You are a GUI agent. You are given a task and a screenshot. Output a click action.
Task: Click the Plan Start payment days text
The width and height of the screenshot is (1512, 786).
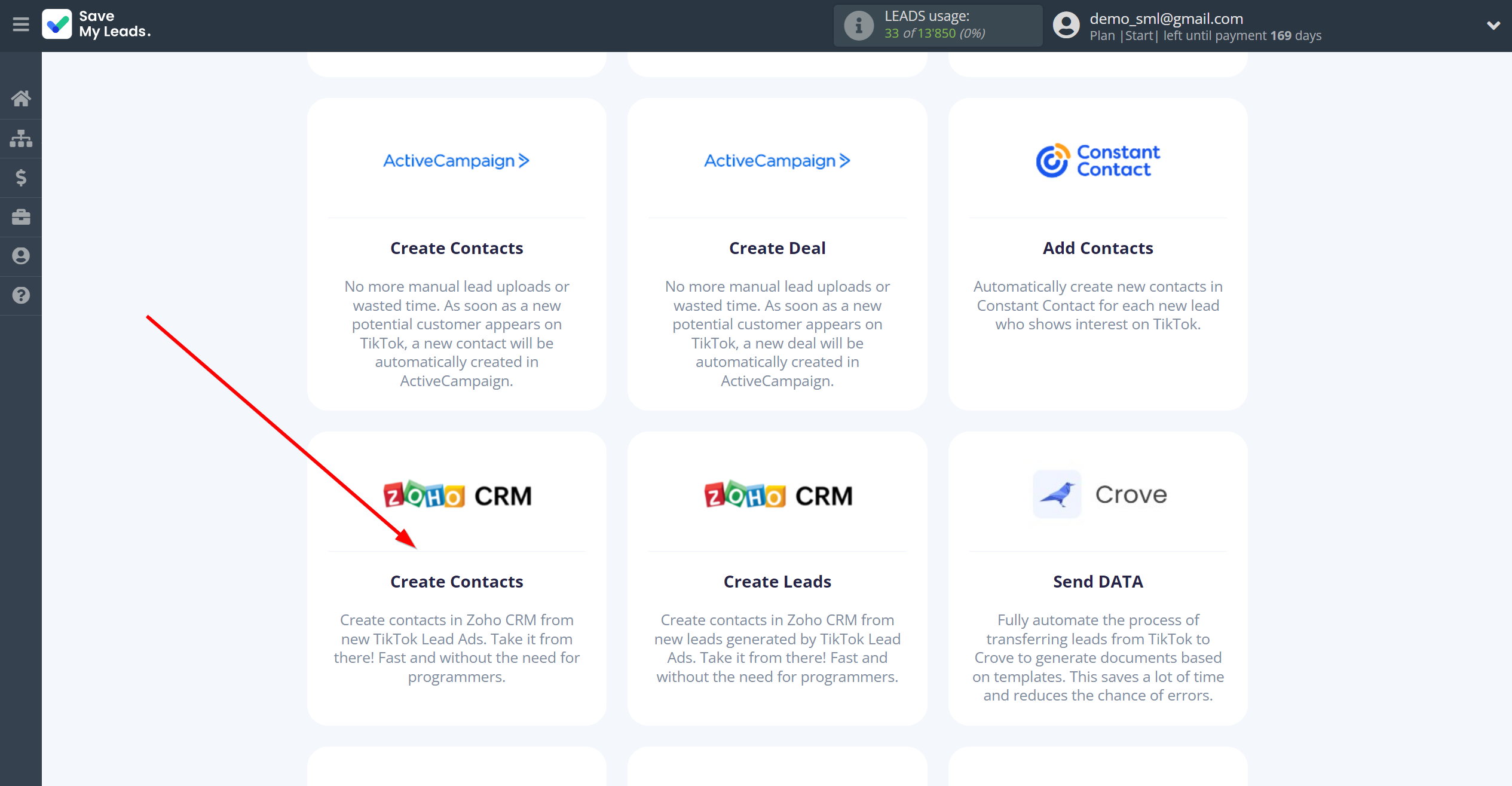(x=1205, y=36)
